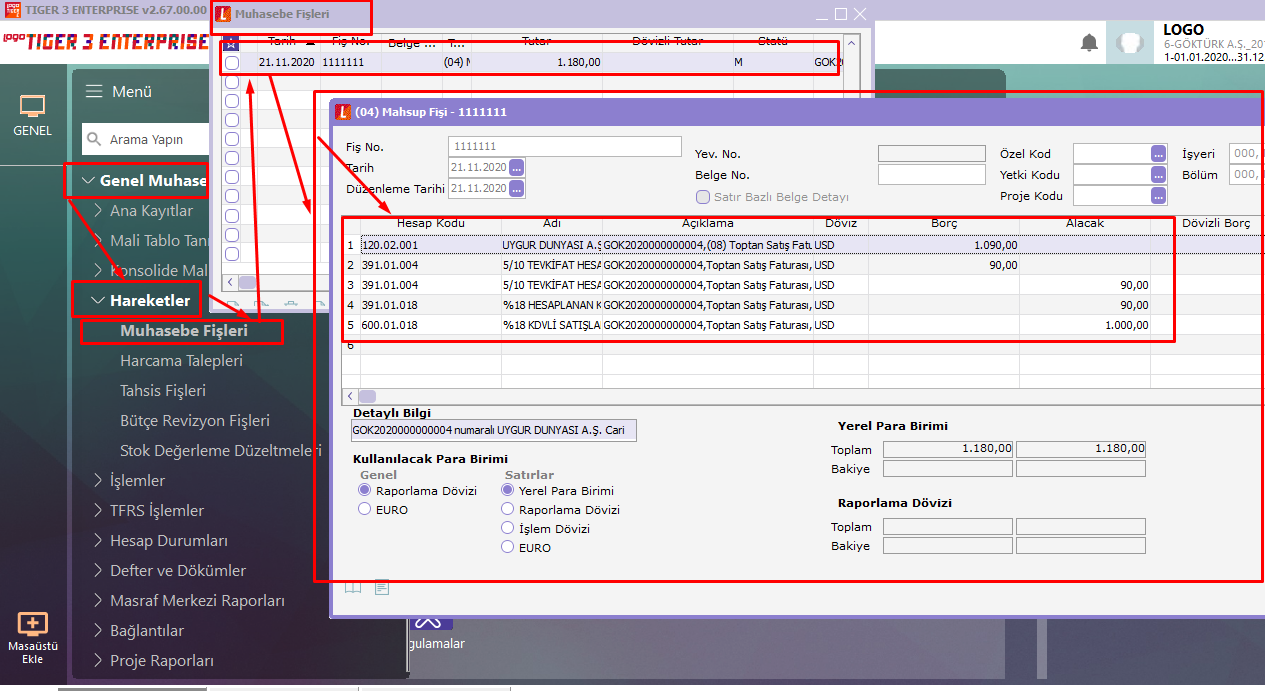Click the star icon in list header

click(x=231, y=42)
